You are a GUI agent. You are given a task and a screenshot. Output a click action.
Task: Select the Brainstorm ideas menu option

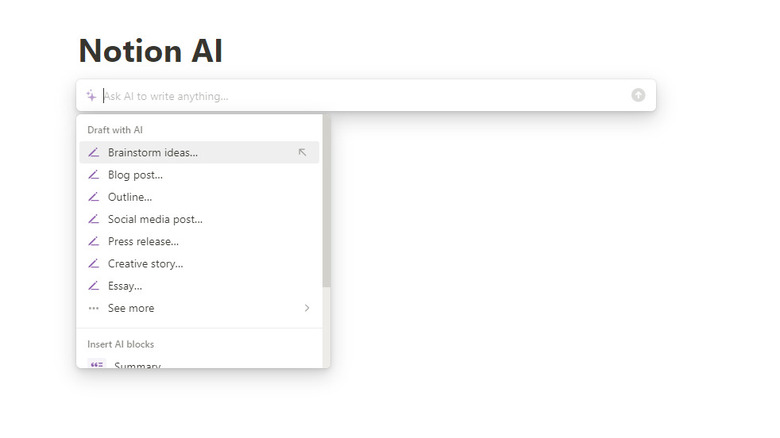153,153
